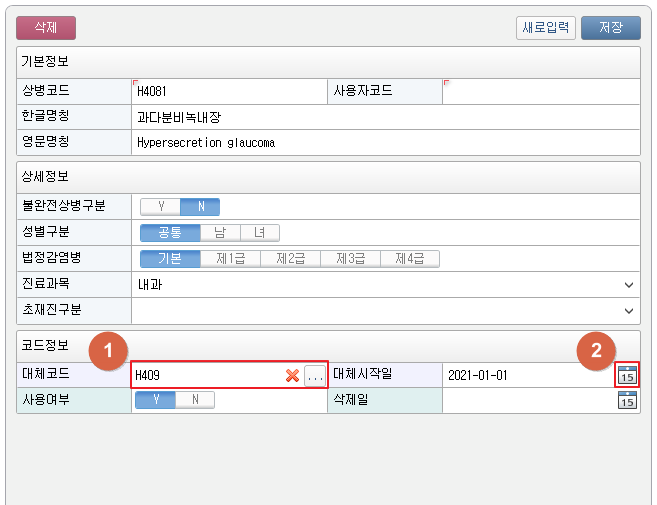657x505 pixels.
Task: Choose 기본 for 법정감염병
Action: pos(170,259)
